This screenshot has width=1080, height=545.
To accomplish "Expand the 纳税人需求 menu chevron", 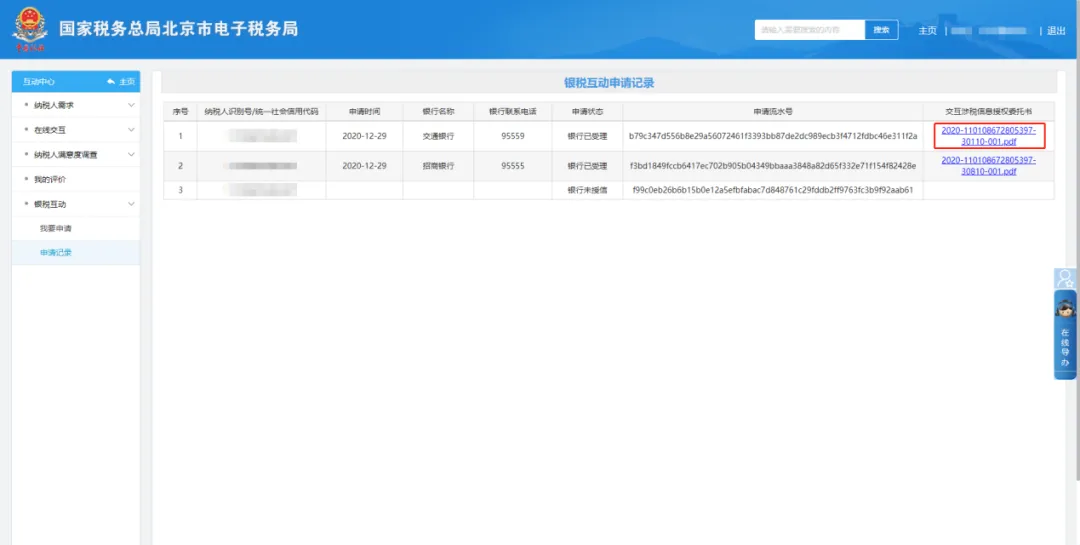I will 132,105.
